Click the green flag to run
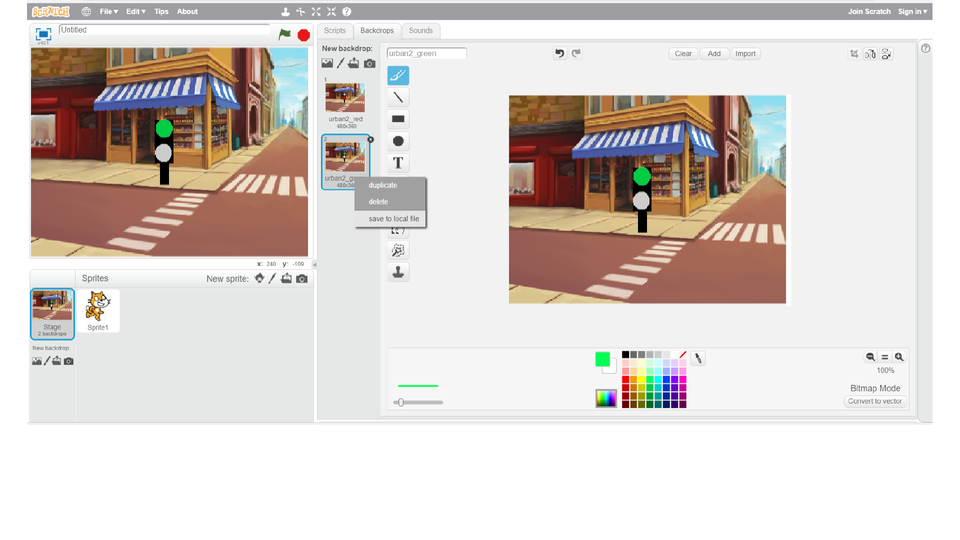 285,34
